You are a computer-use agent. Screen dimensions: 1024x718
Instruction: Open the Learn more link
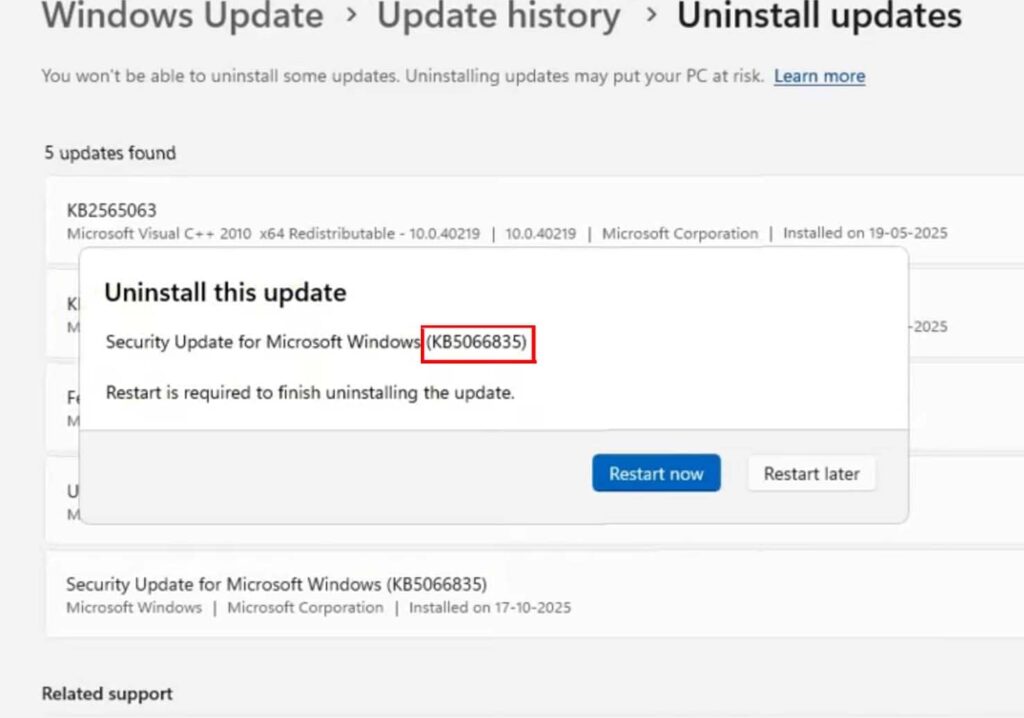[x=818, y=76]
